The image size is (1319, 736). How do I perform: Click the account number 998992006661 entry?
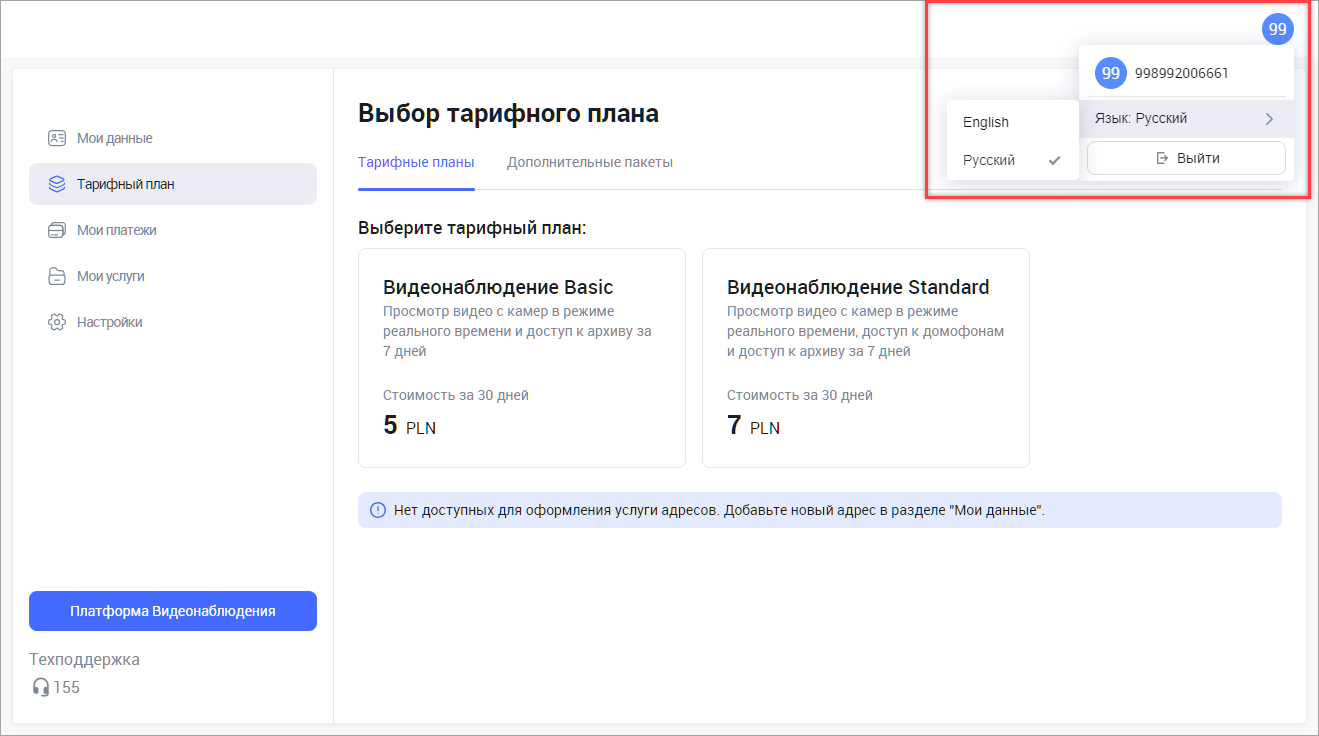[x=1181, y=73]
